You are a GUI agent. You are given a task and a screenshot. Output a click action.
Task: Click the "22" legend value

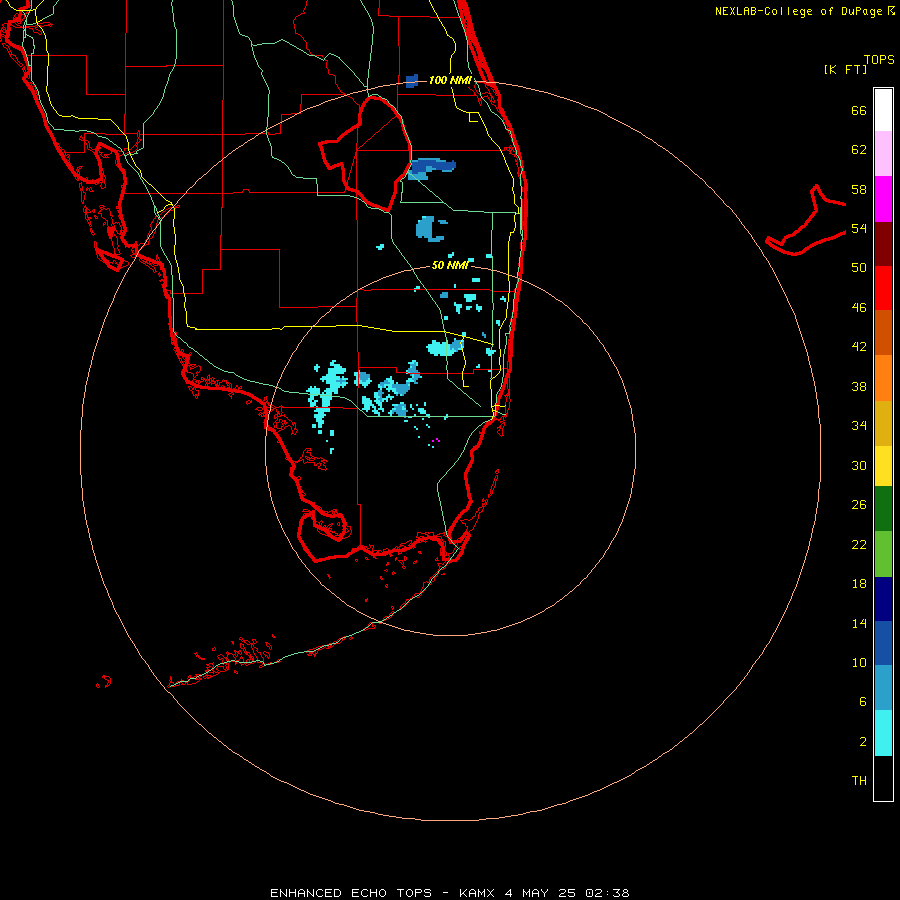click(859, 545)
